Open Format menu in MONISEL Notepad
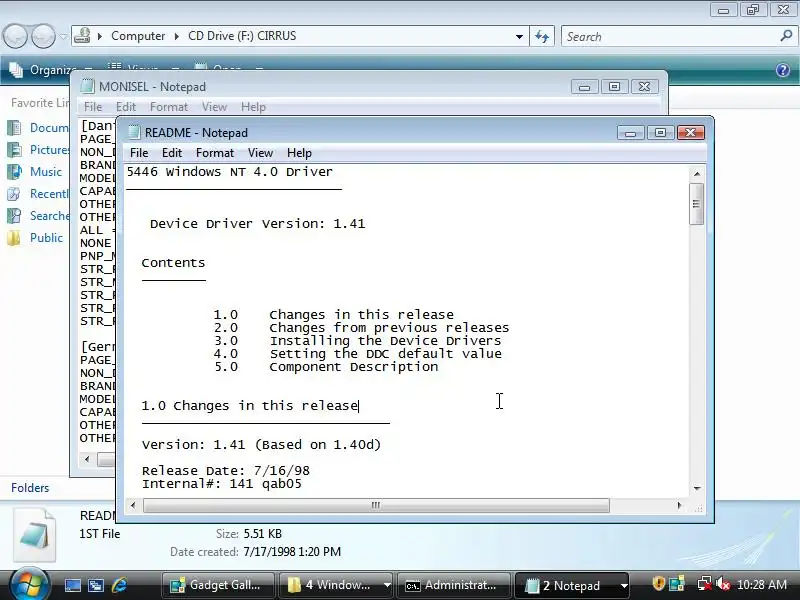 coord(169,107)
